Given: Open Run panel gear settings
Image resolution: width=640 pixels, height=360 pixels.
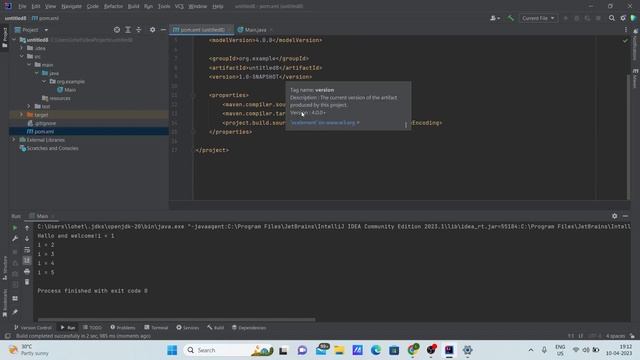Looking at the screenshot, I should pyautogui.click(x=614, y=216).
